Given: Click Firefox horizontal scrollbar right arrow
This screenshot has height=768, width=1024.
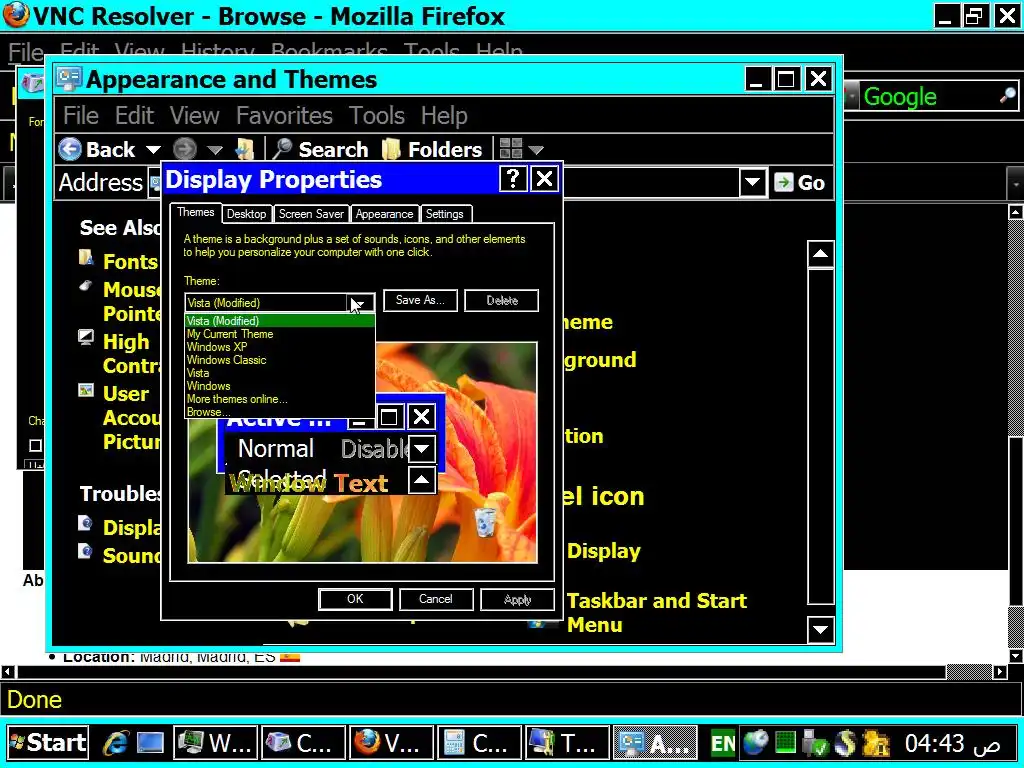Looking at the screenshot, I should click(x=1000, y=671).
